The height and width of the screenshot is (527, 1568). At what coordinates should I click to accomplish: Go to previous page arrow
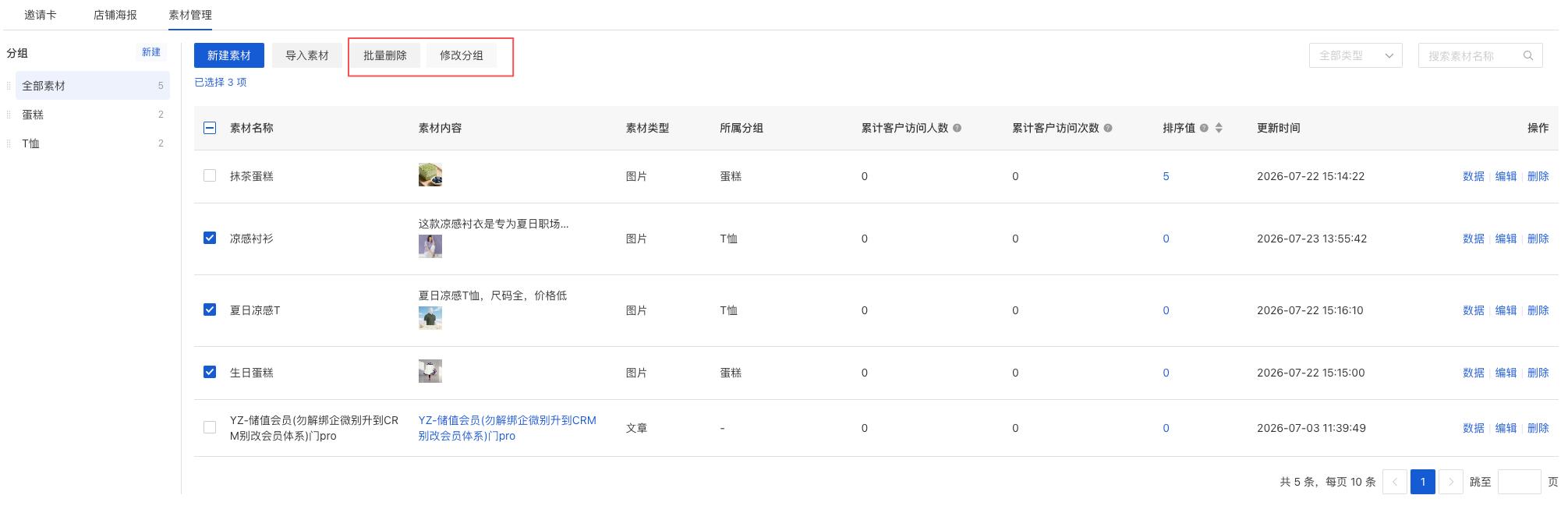(x=1395, y=482)
